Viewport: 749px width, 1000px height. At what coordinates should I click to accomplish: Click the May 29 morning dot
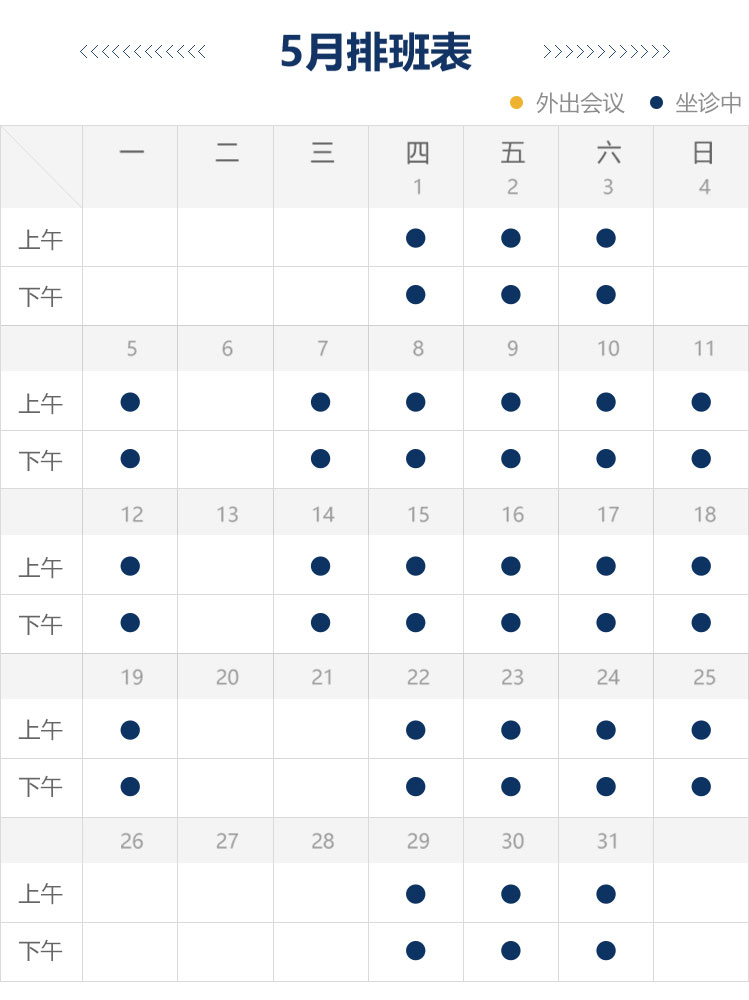click(x=416, y=894)
